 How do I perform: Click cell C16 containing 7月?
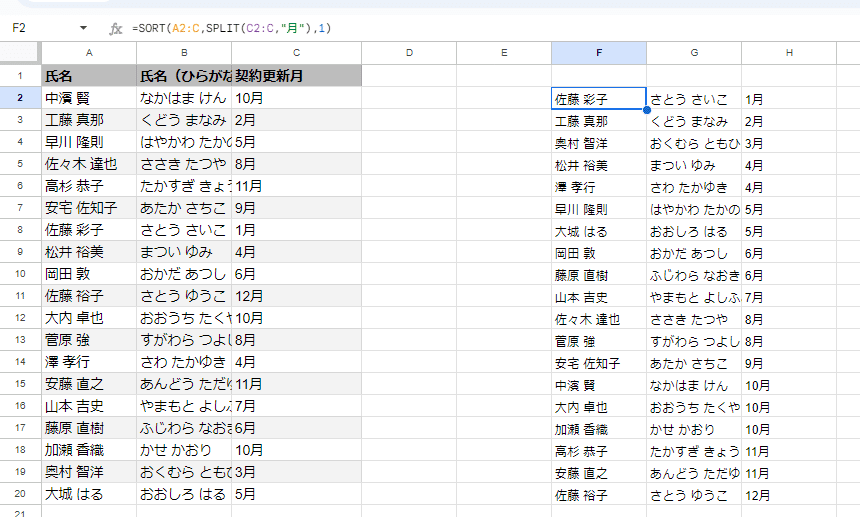[x=296, y=406]
